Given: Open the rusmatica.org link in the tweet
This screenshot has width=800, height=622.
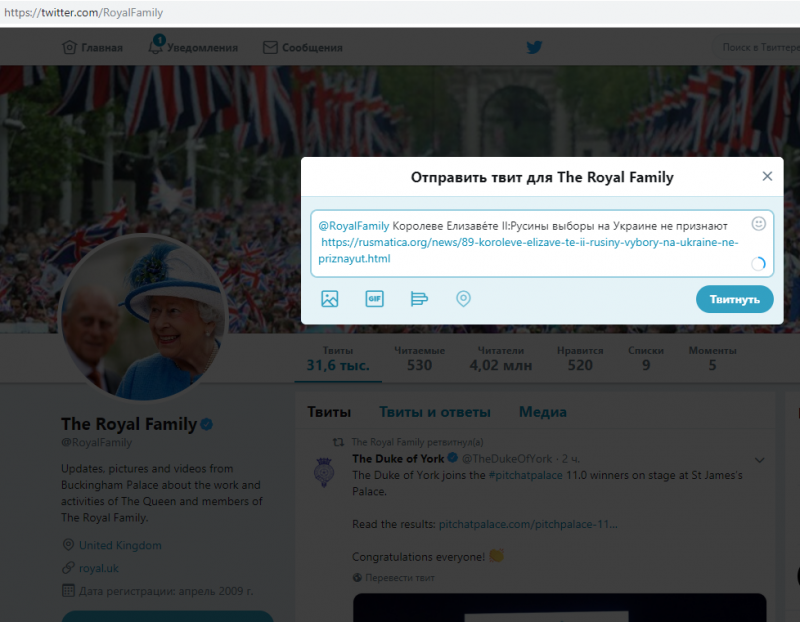Looking at the screenshot, I should [528, 250].
